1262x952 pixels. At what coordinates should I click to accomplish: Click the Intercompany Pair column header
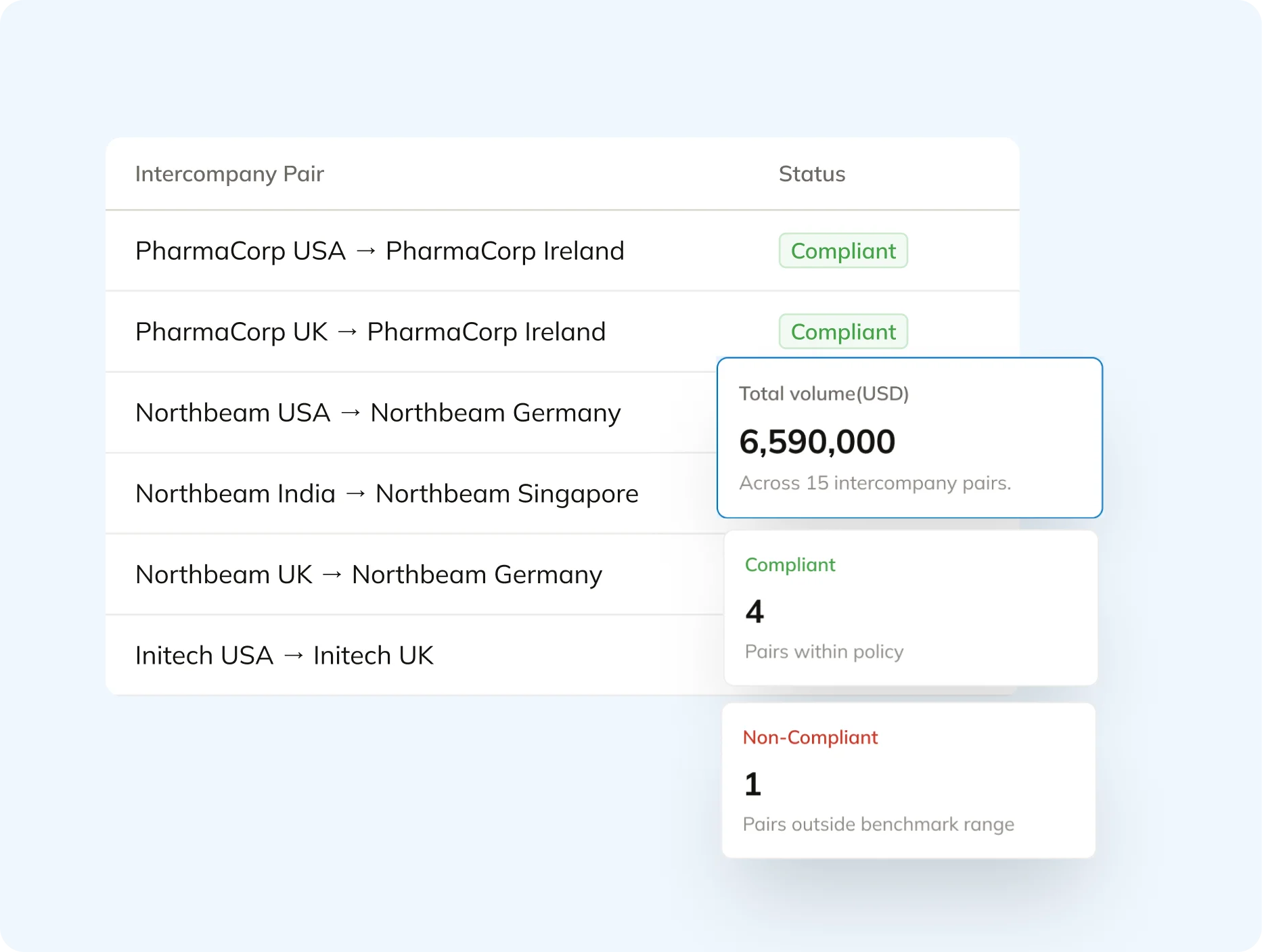tap(230, 174)
